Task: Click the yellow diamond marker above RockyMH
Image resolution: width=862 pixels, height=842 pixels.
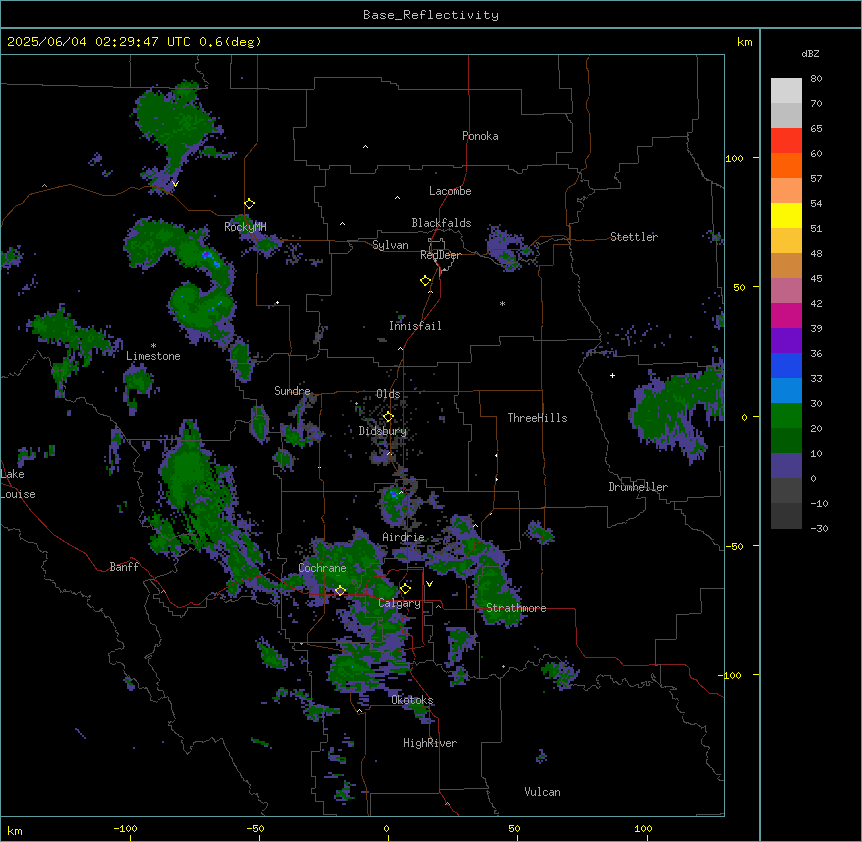Action: (249, 204)
